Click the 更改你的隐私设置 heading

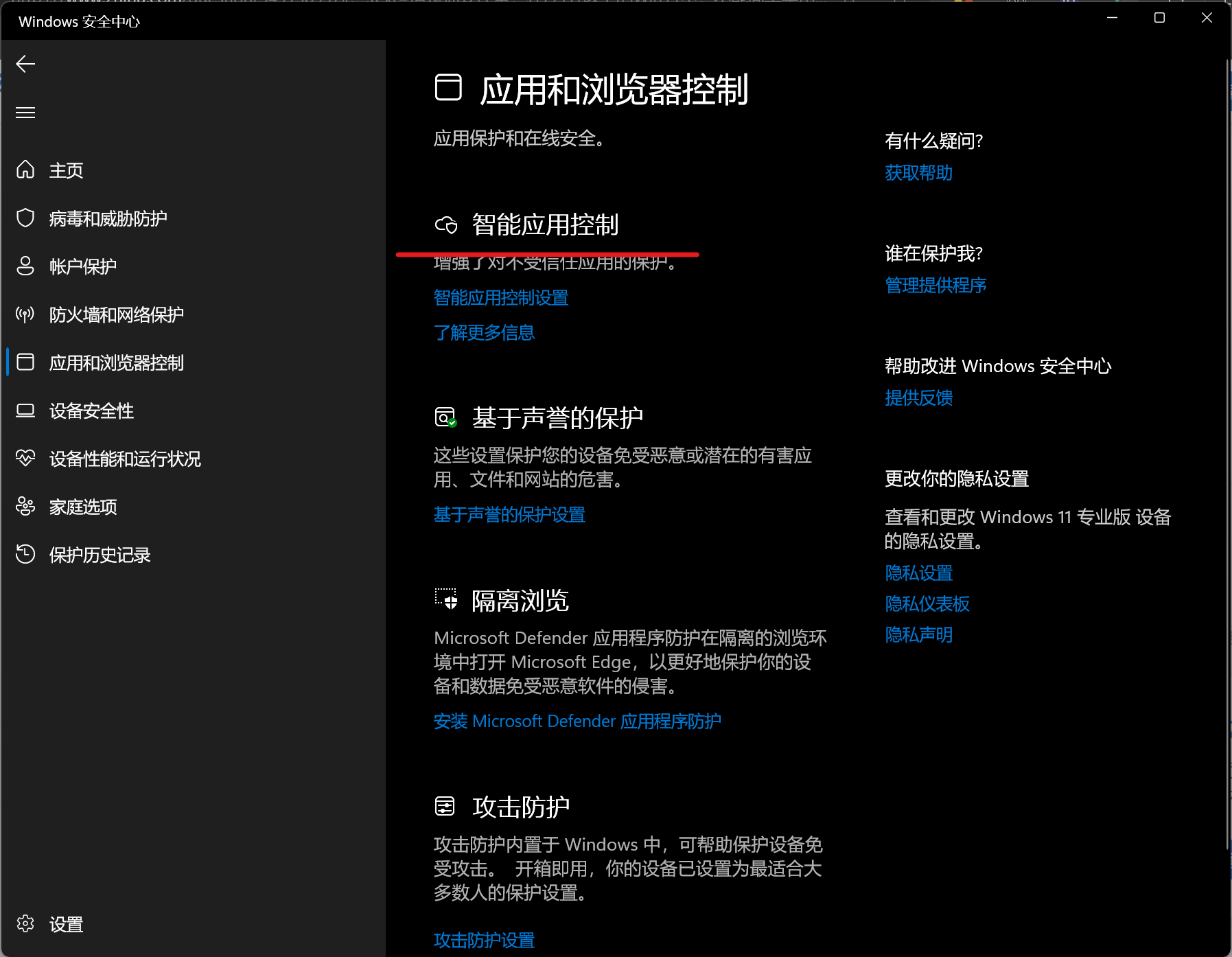tap(957, 478)
